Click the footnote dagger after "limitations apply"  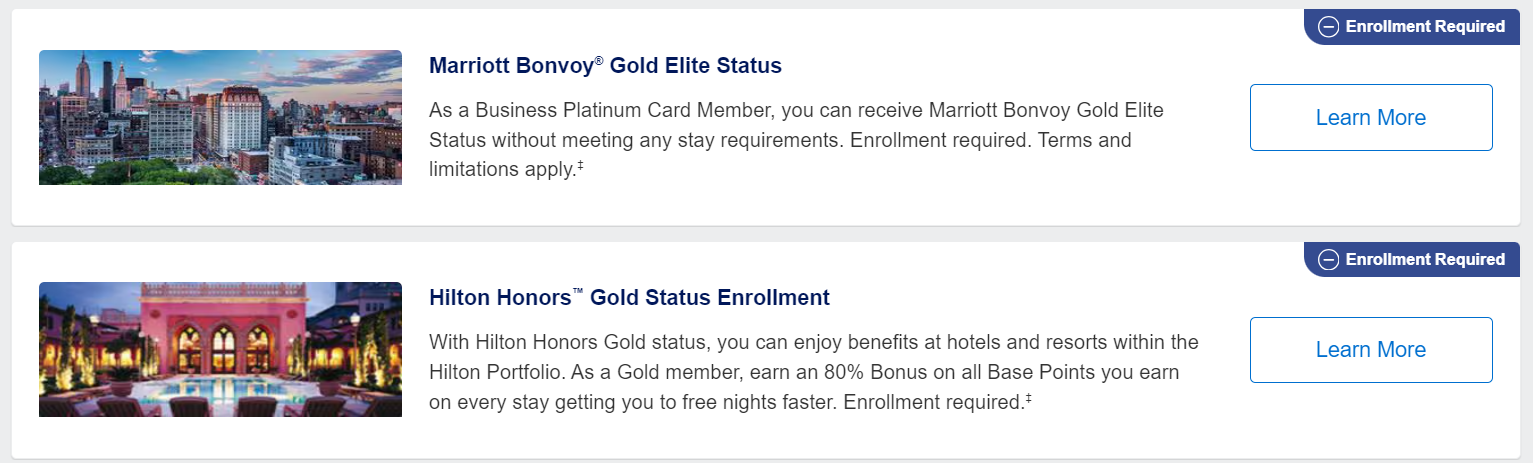[x=579, y=166]
